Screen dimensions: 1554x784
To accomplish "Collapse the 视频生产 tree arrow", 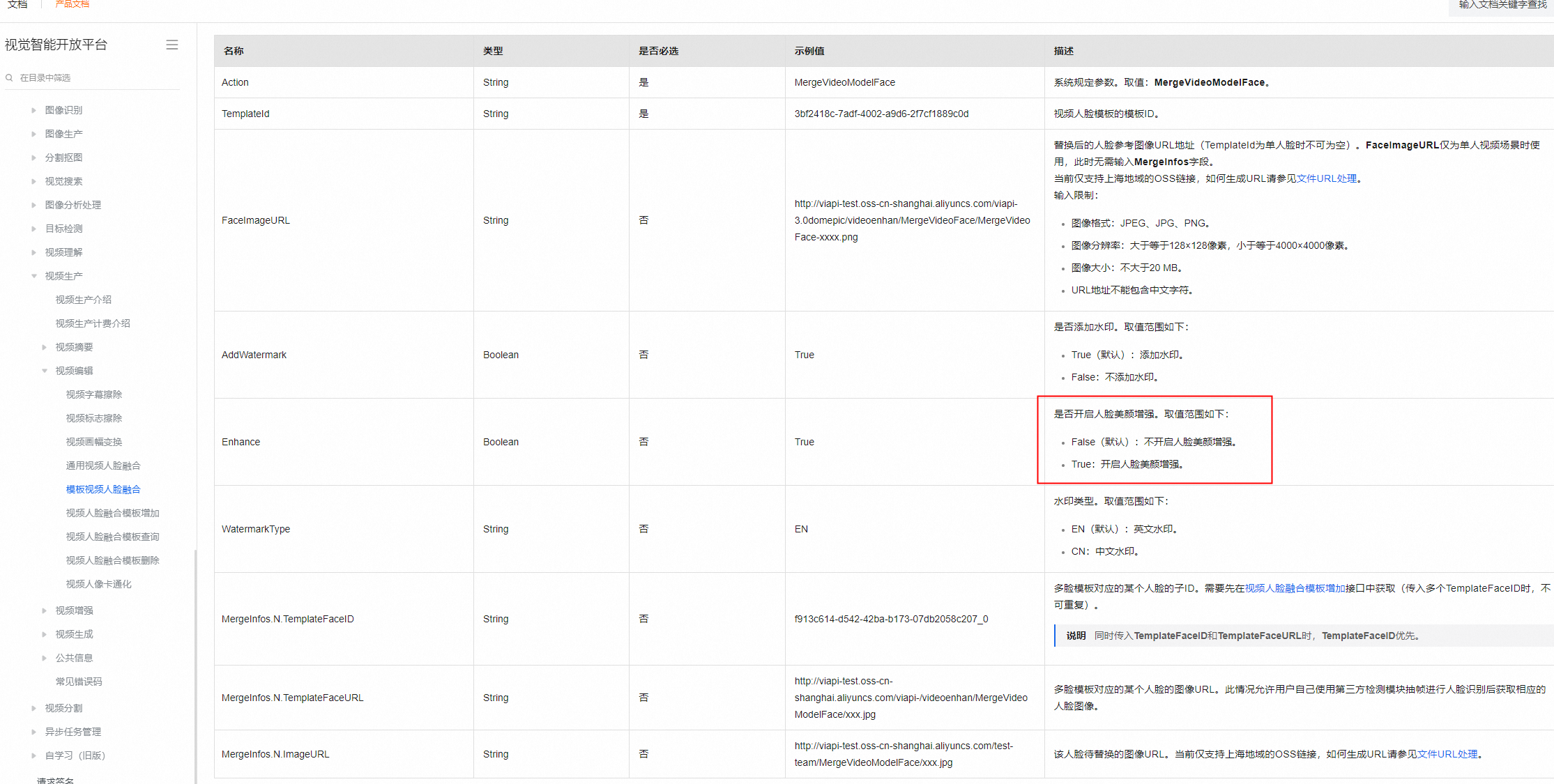I will (x=33, y=276).
